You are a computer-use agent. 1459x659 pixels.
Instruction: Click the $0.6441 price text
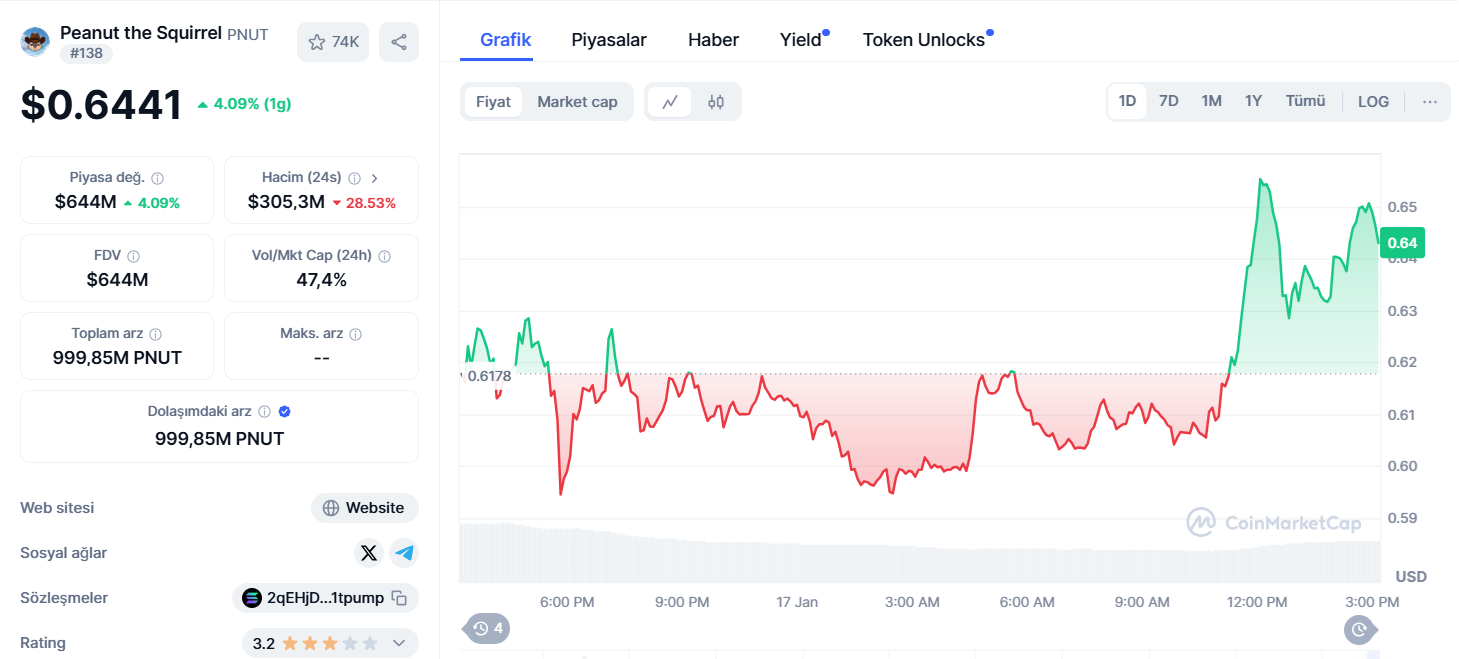click(x=101, y=105)
